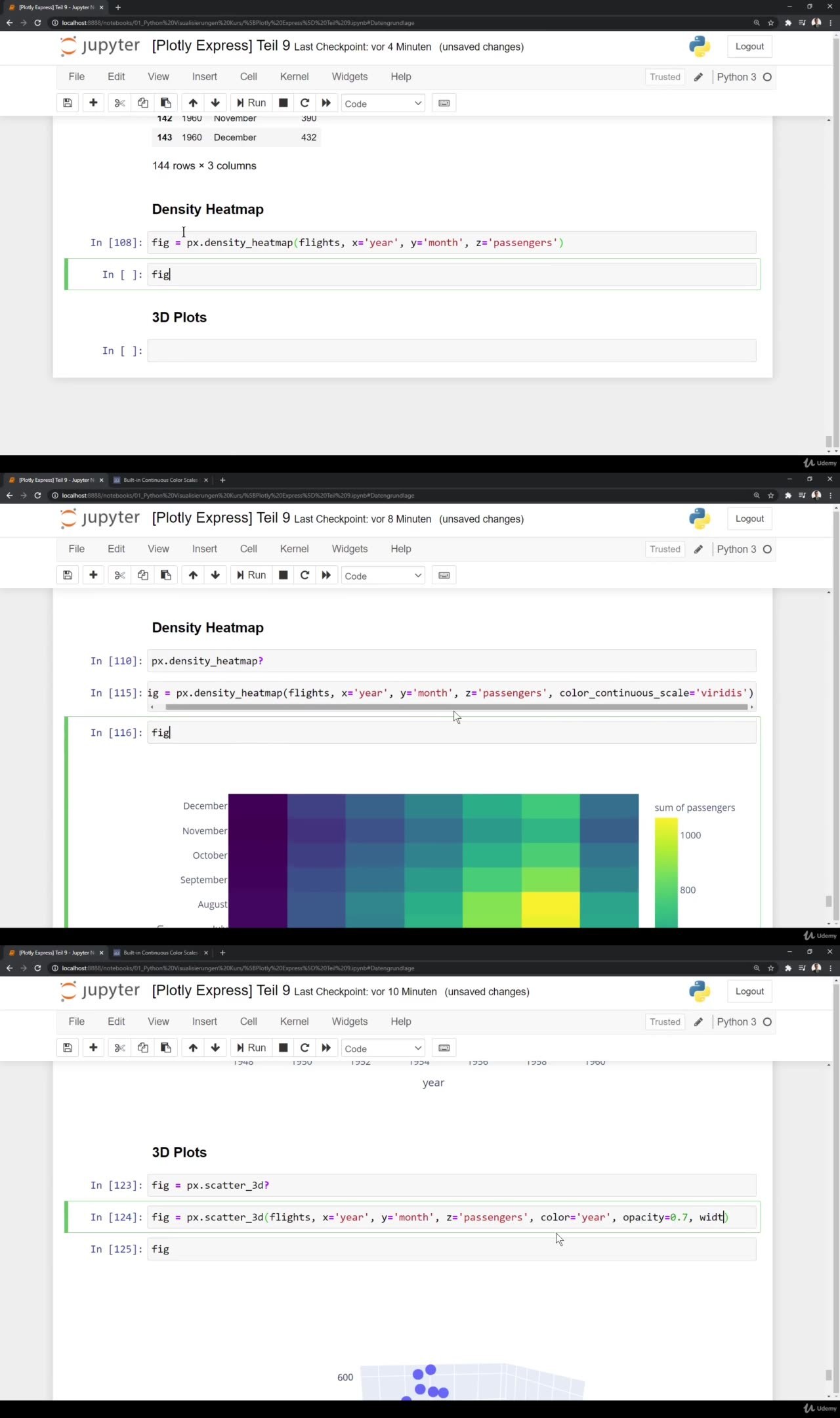This screenshot has height=1418, width=840.
Task: Click the horizontal scrollbar under cell In [115]
Action: [x=456, y=707]
